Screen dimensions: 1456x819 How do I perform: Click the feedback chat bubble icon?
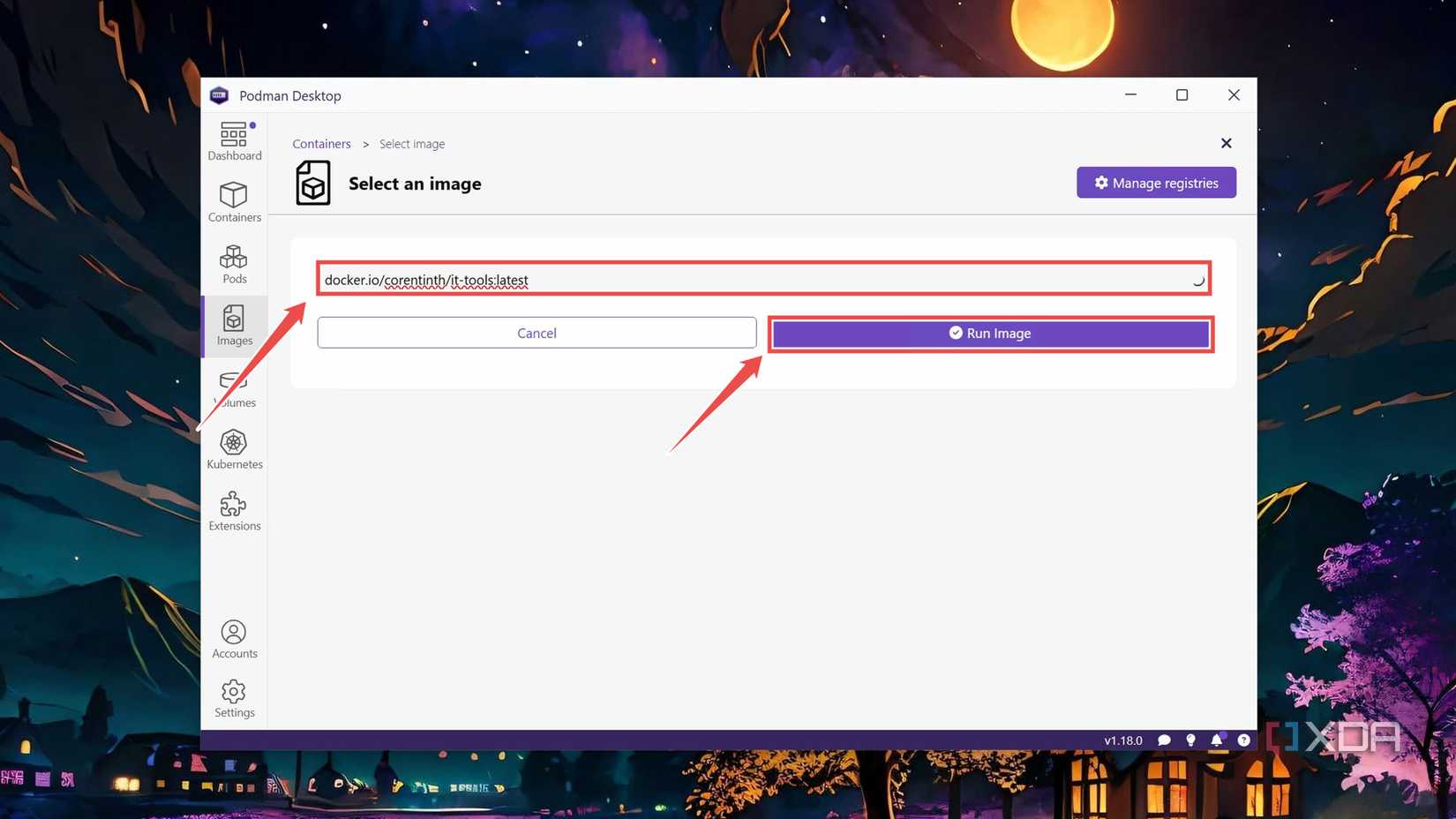point(1164,740)
